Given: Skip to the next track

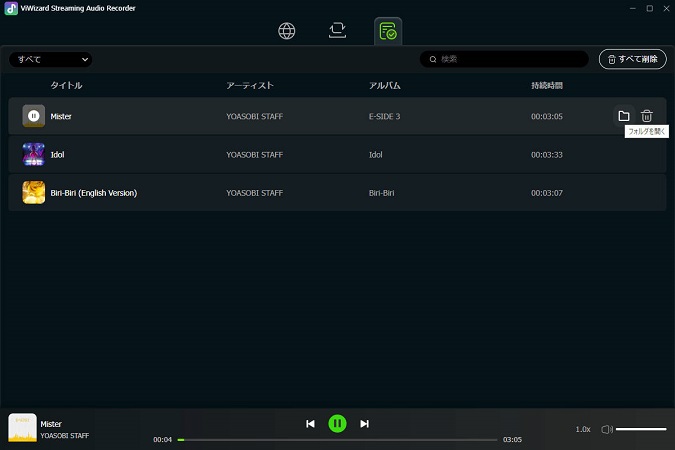Looking at the screenshot, I should (x=364, y=424).
